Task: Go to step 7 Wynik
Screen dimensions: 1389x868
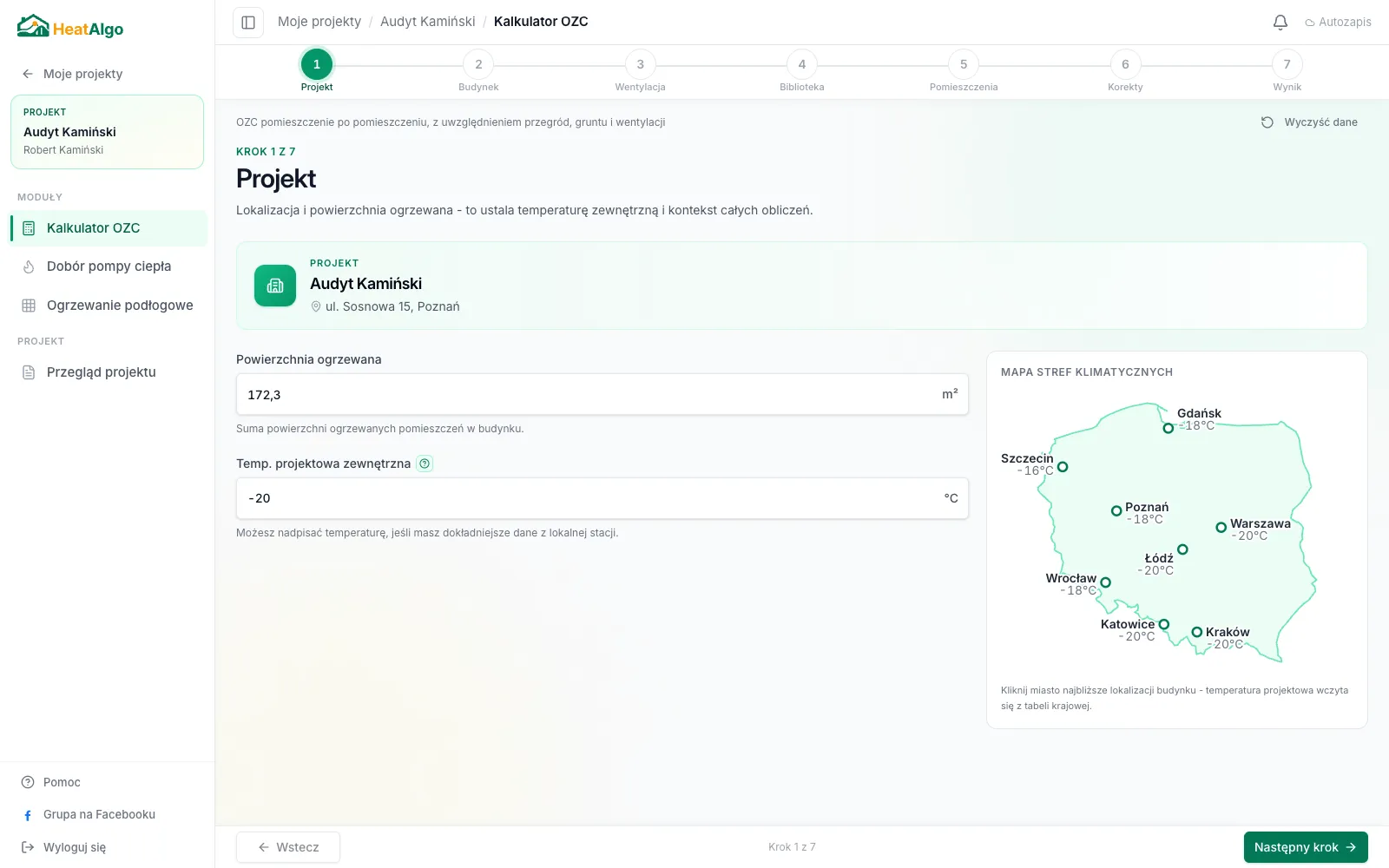Action: click(1287, 70)
